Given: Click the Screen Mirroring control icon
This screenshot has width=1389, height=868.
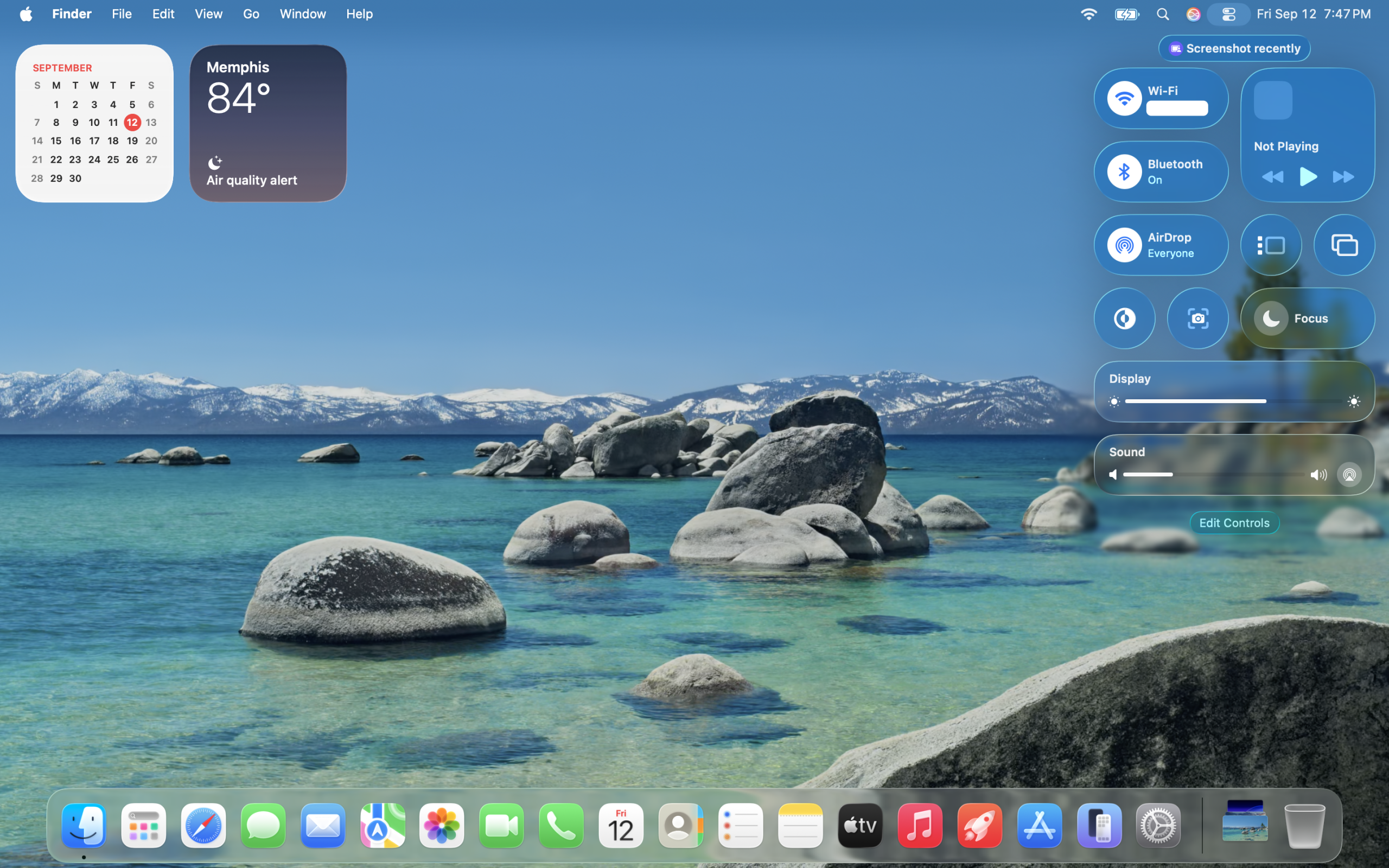Looking at the screenshot, I should 1343,245.
